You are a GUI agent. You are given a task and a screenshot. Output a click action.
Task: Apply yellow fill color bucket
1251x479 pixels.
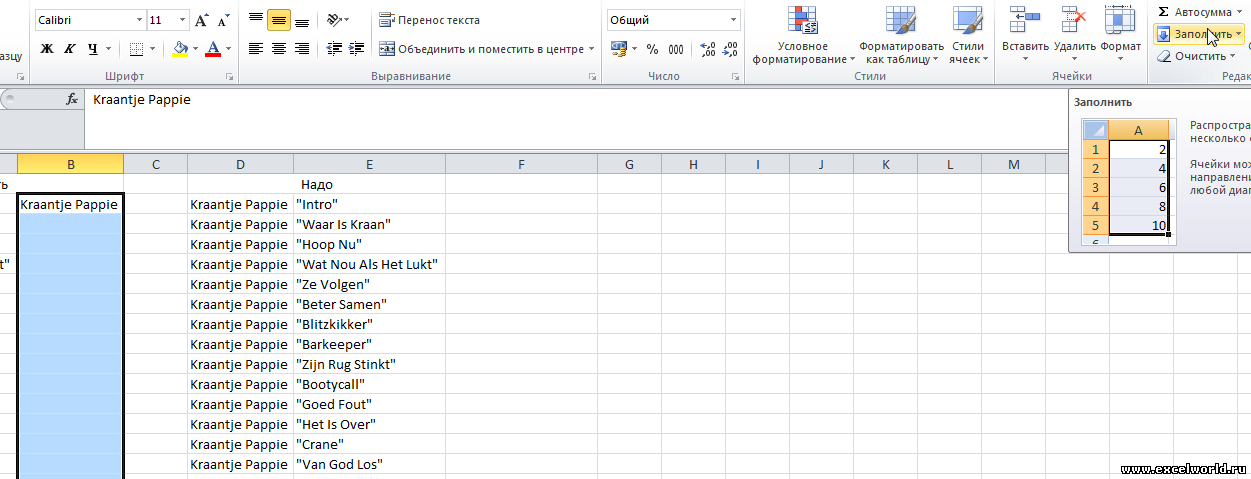tap(180, 48)
